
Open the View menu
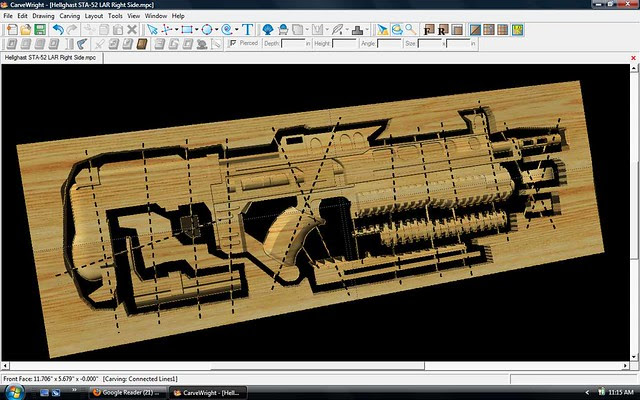tap(133, 16)
